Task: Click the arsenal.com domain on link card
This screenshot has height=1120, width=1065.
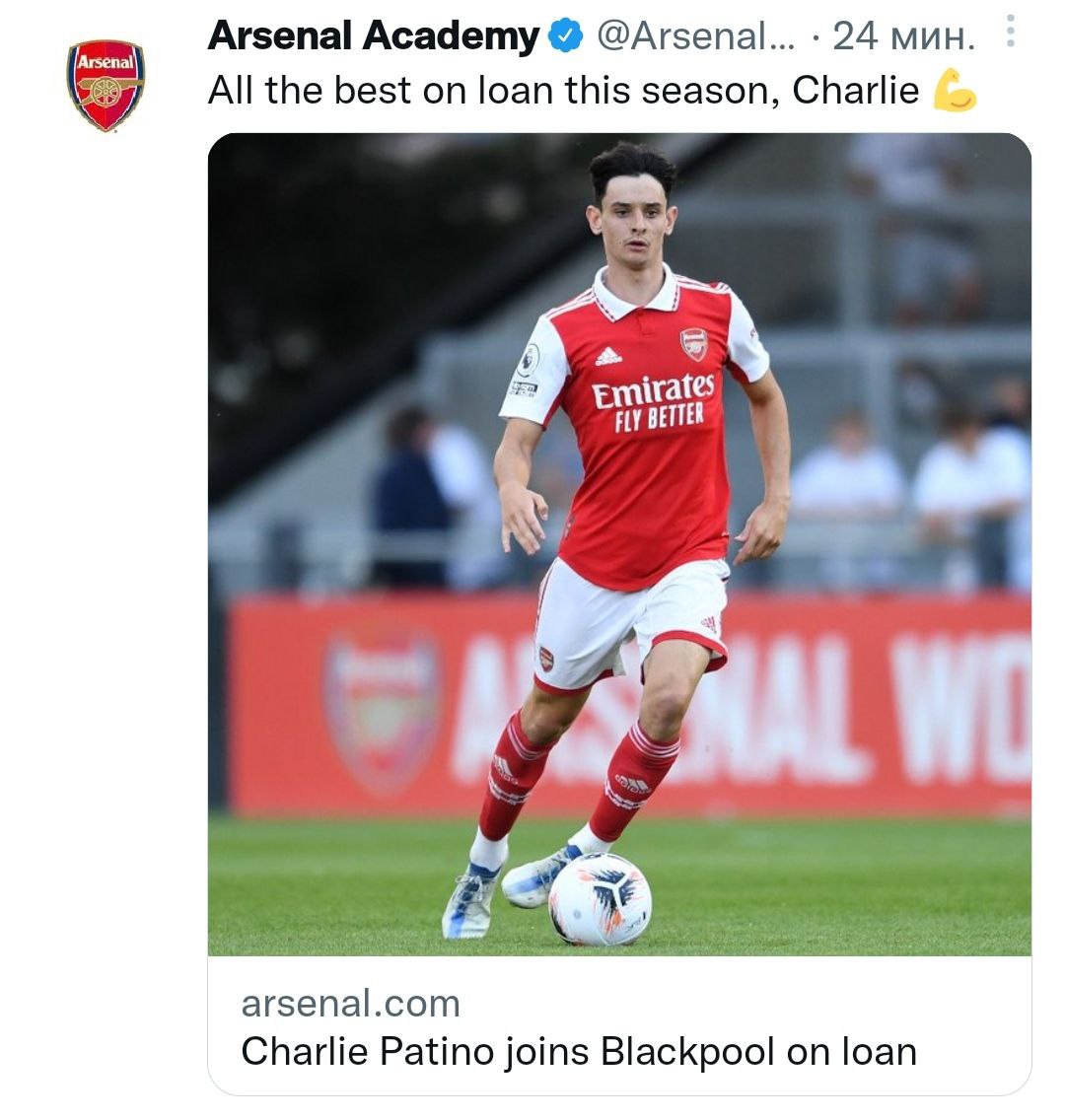Action: coord(350,1004)
